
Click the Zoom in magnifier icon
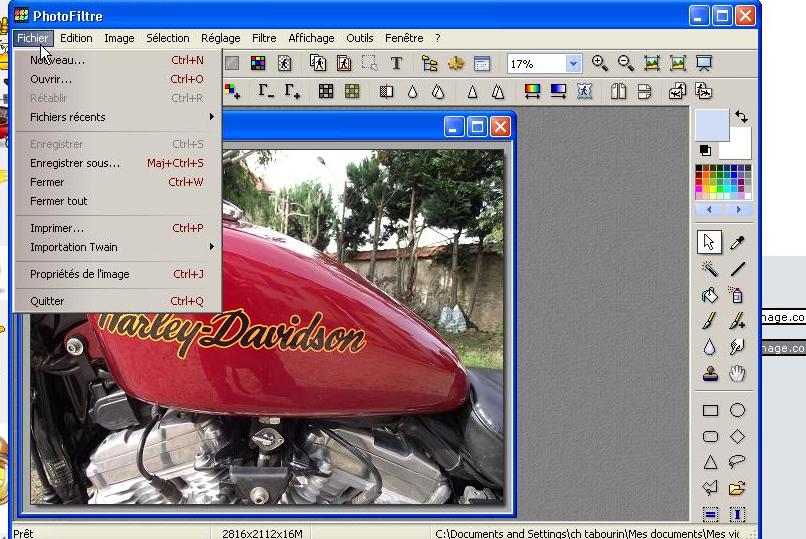599,63
